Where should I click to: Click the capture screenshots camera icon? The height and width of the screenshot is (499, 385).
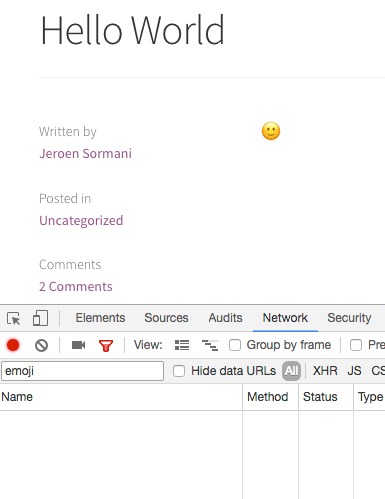click(78, 345)
